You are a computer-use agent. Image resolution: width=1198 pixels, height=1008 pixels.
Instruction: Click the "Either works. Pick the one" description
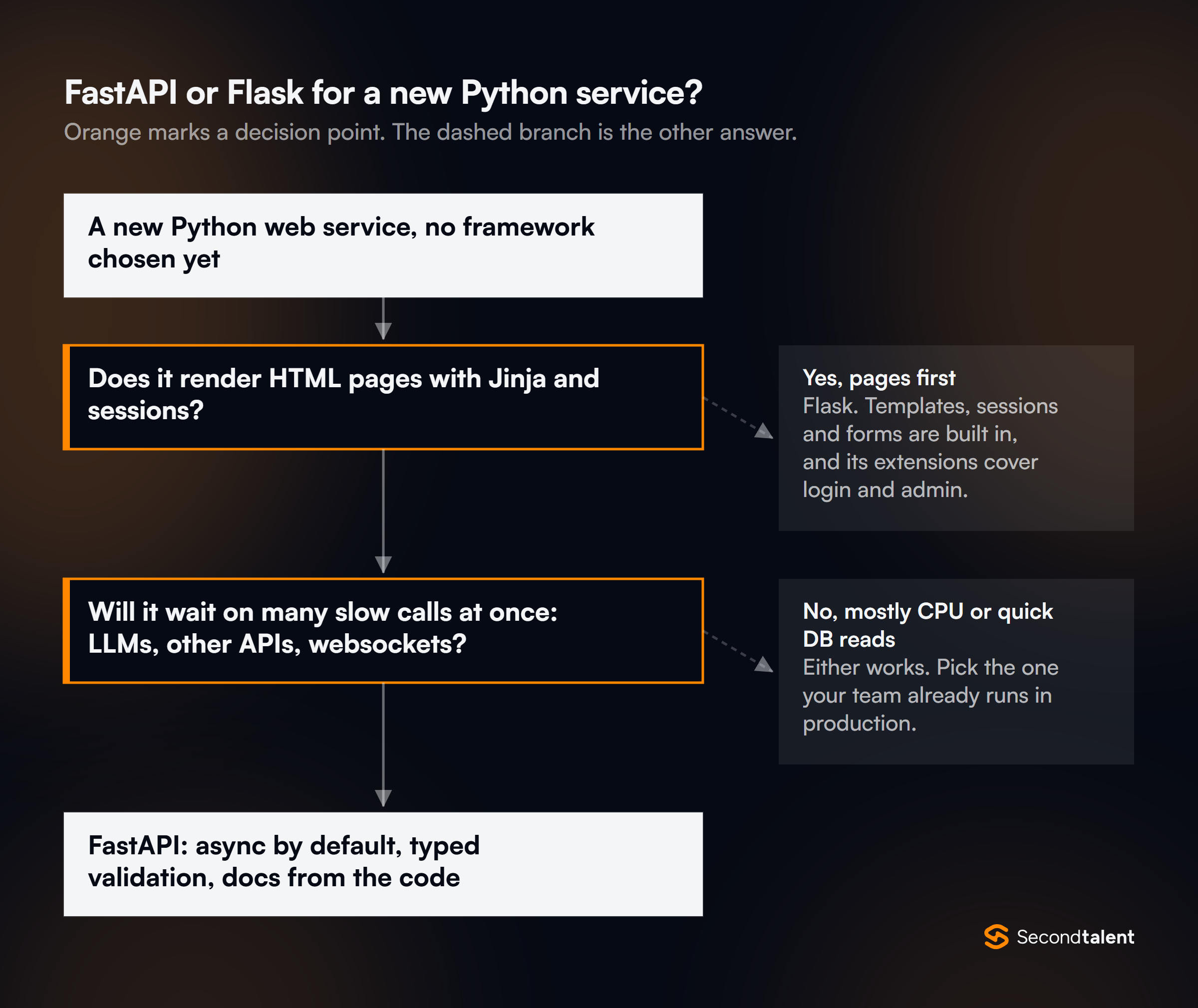(x=930, y=696)
